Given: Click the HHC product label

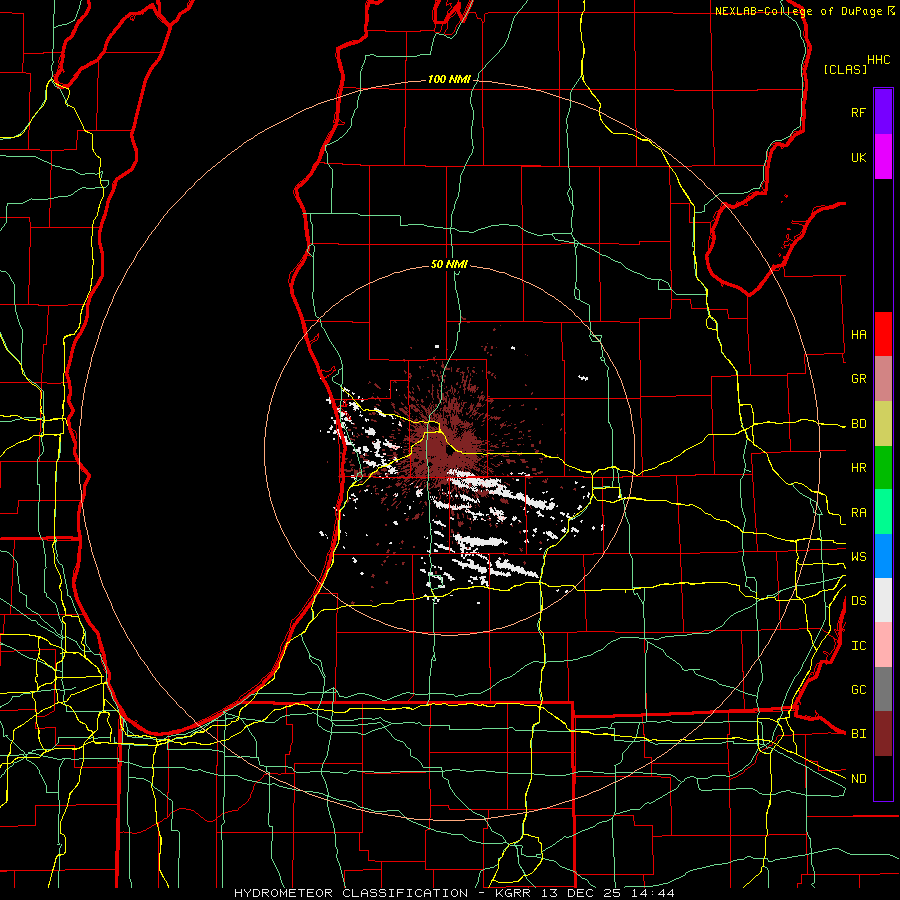Looking at the screenshot, I should 879,60.
